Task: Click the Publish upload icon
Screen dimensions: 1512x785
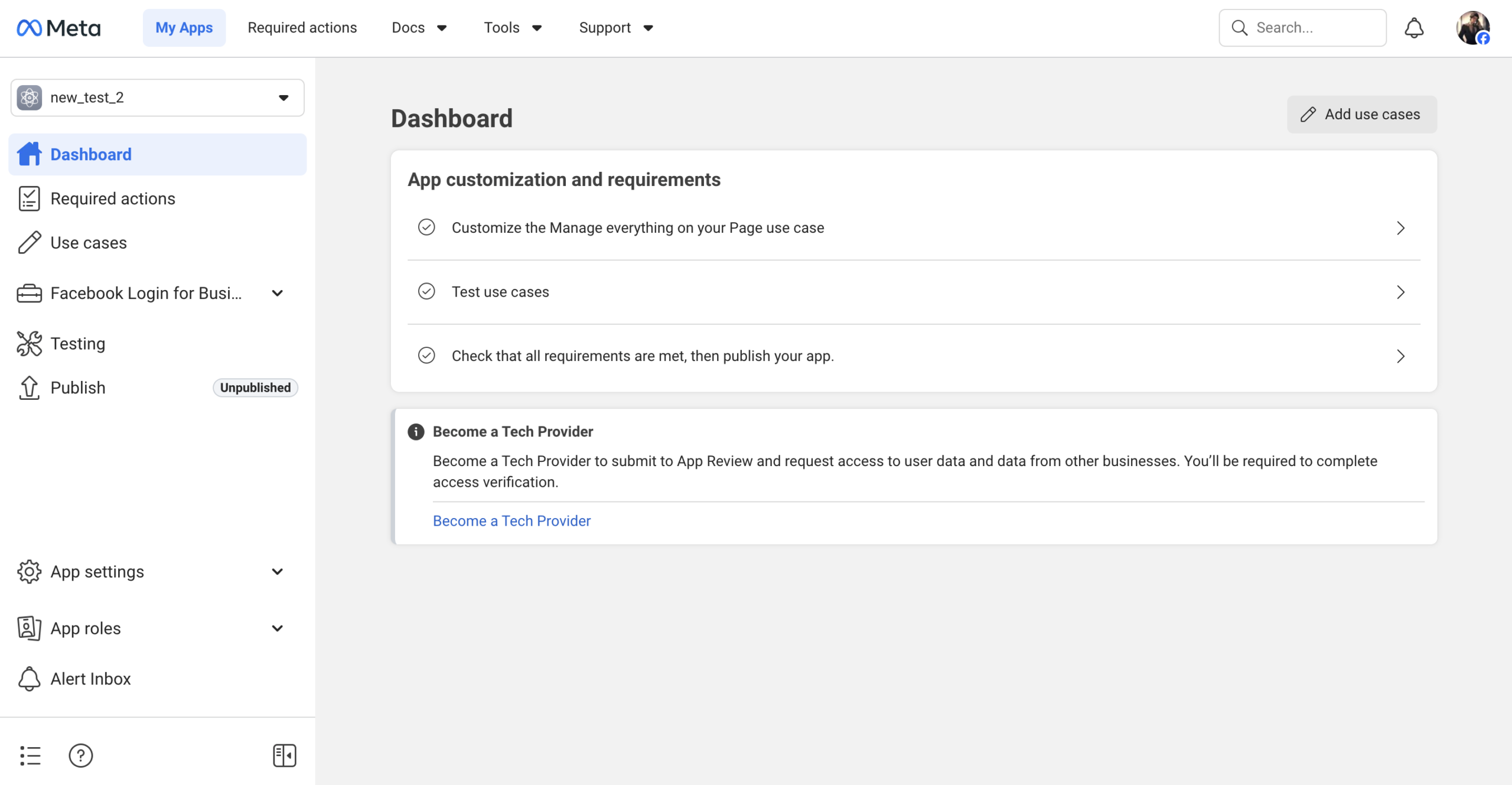Action: pos(29,387)
